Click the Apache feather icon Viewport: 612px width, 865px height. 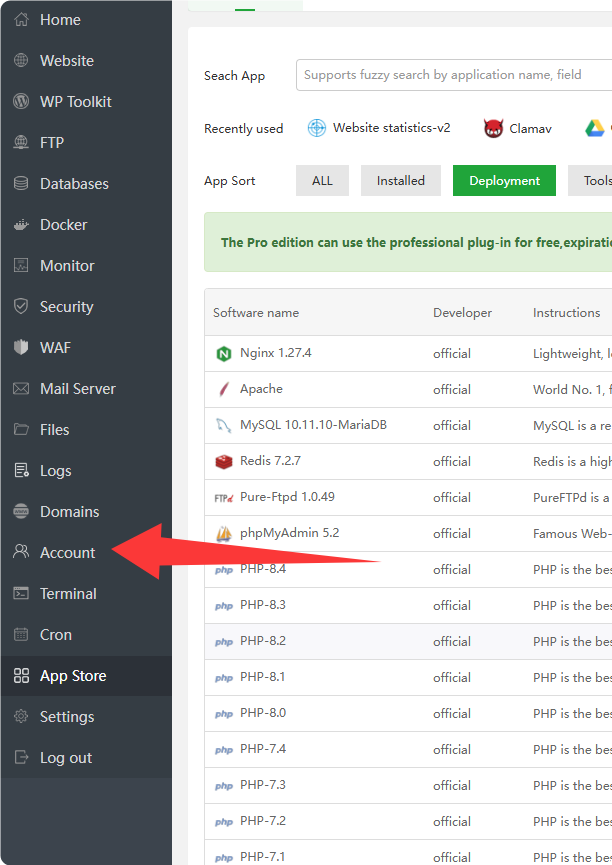click(x=223, y=389)
